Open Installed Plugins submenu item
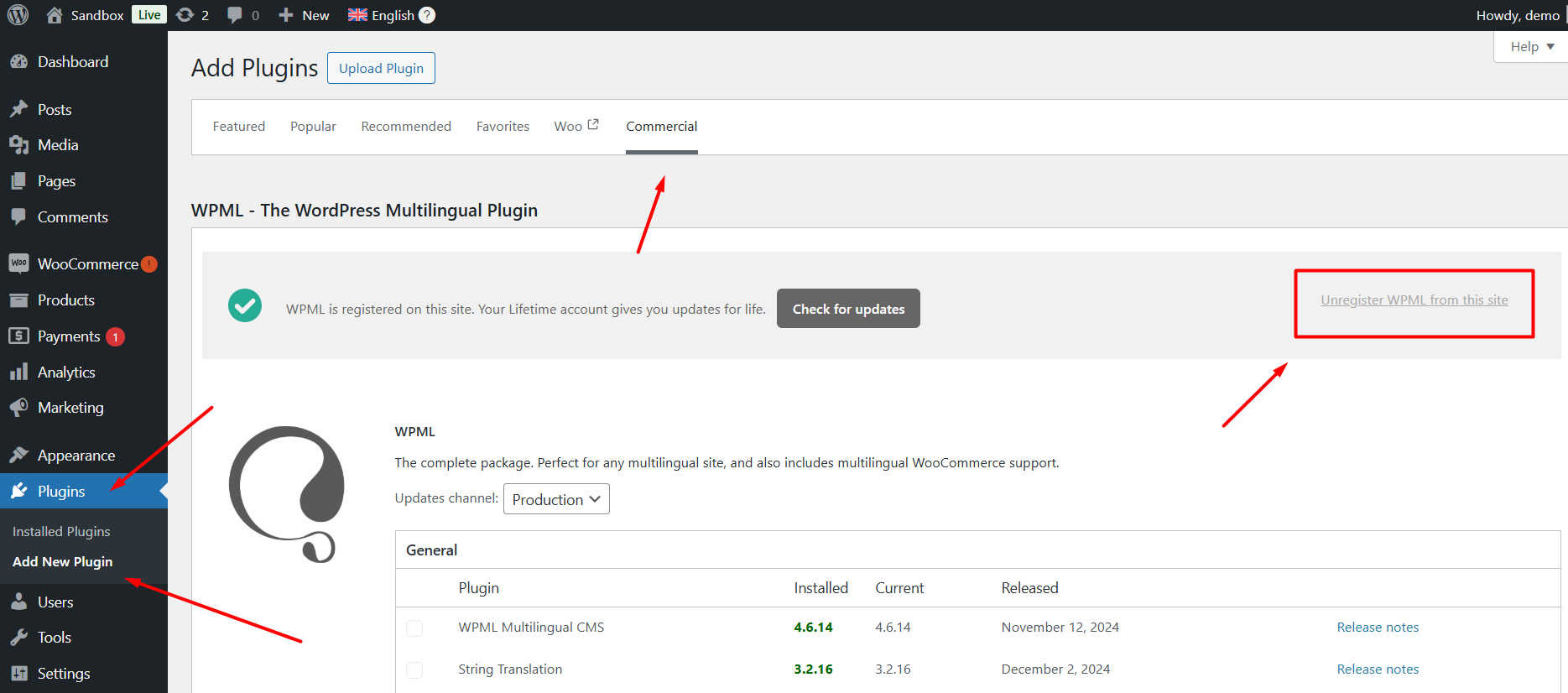The image size is (1568, 693). pyautogui.click(x=61, y=531)
